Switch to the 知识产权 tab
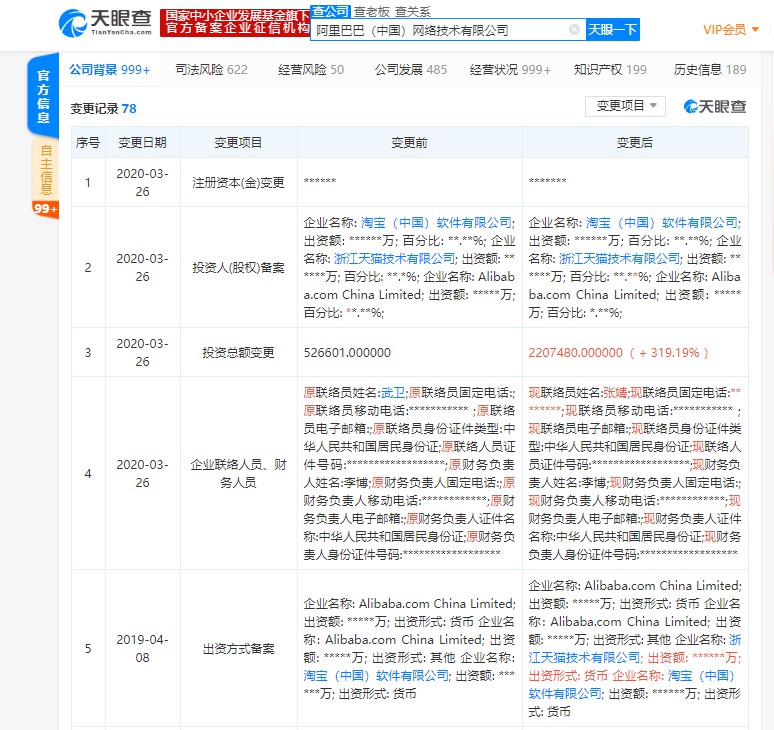 pyautogui.click(x=610, y=70)
